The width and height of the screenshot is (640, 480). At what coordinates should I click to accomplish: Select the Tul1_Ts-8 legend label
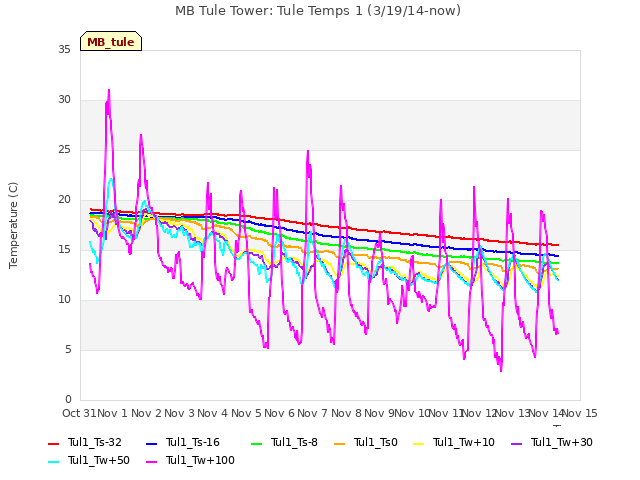coord(294,442)
